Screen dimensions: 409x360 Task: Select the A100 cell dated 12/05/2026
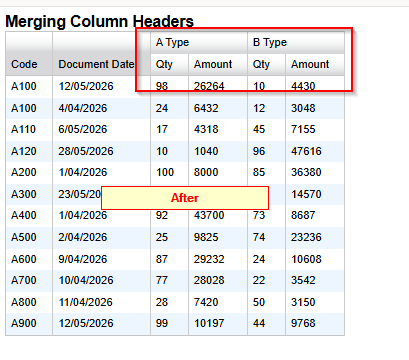pyautogui.click(x=29, y=86)
